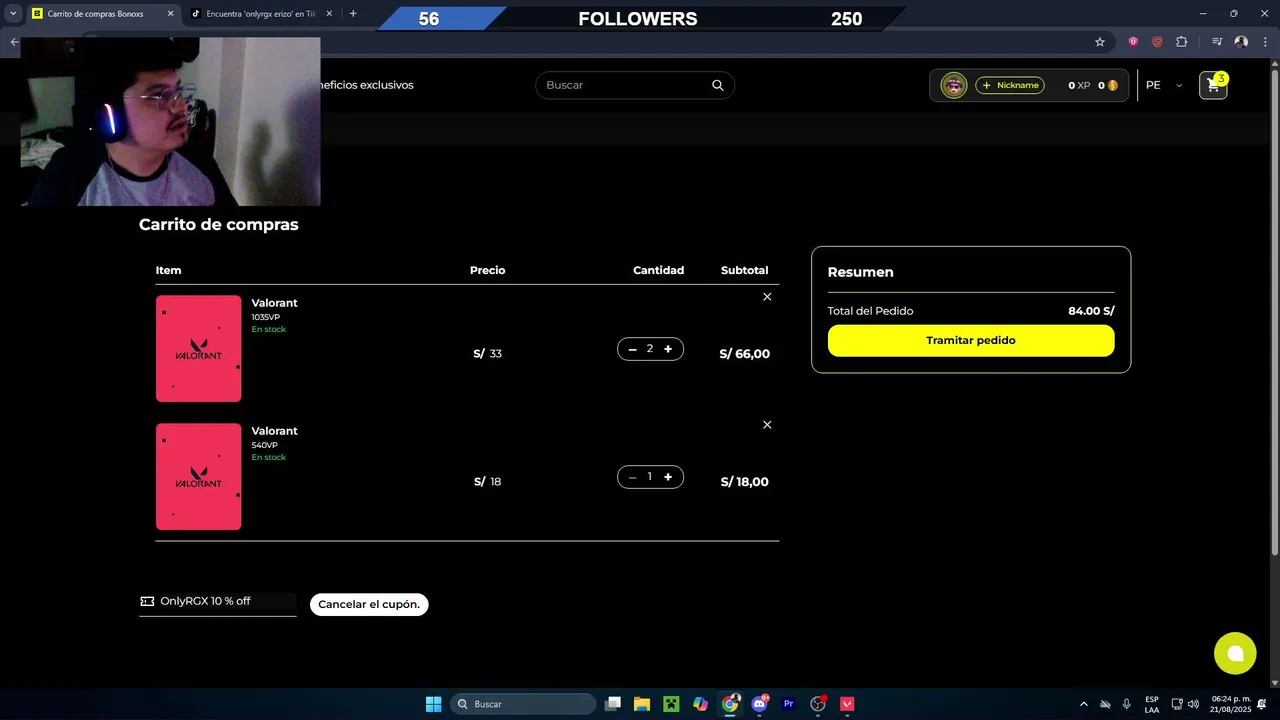Open Discord from the taskbar
Image resolution: width=1280 pixels, height=720 pixels.
(759, 704)
